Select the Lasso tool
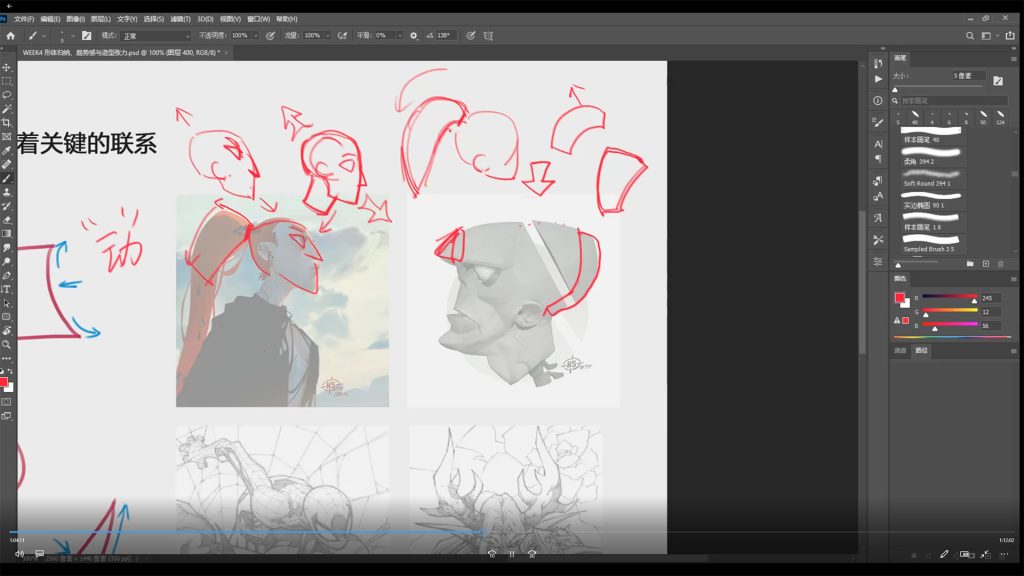 tap(7, 94)
